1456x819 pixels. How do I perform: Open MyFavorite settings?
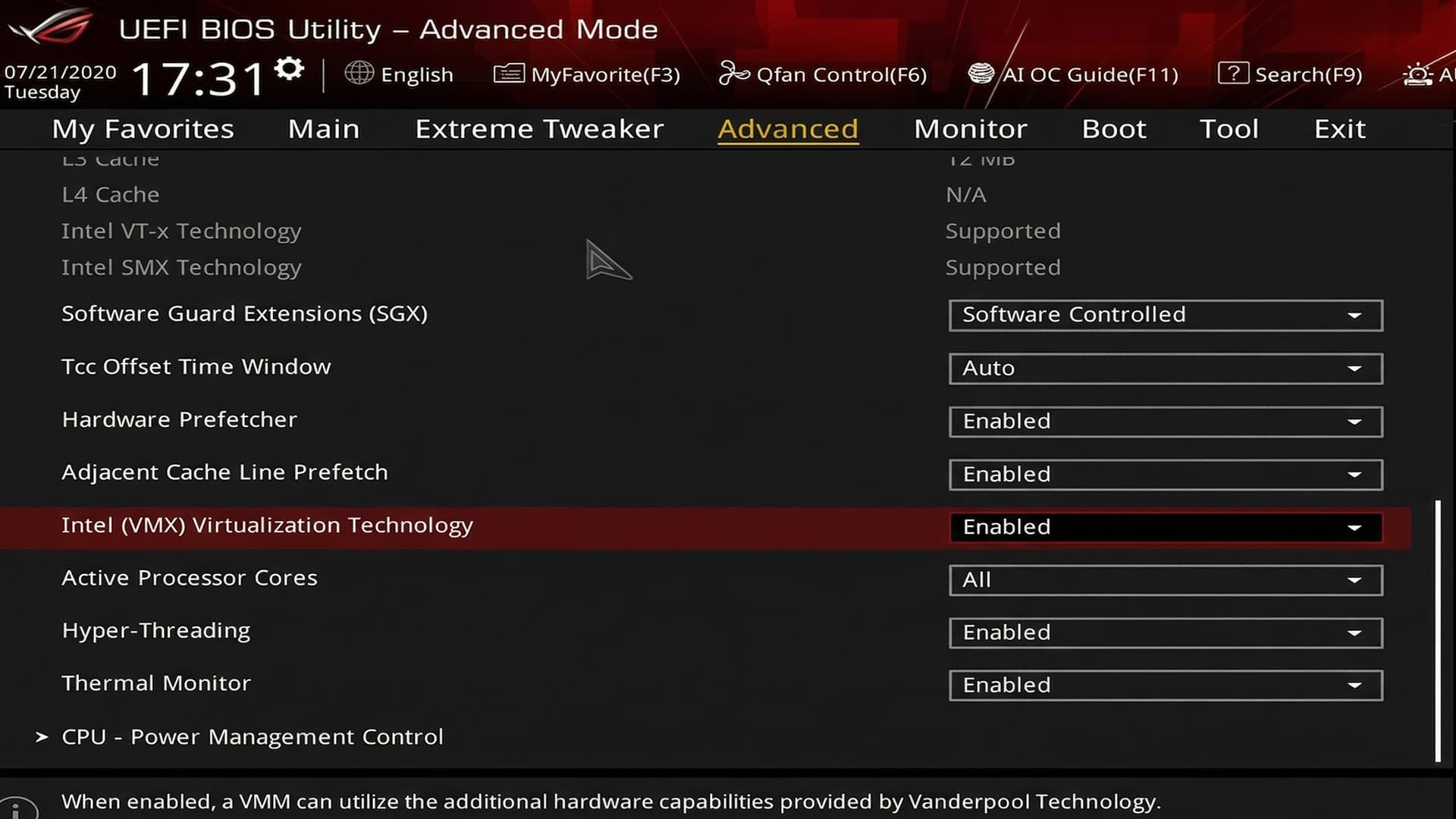point(586,74)
